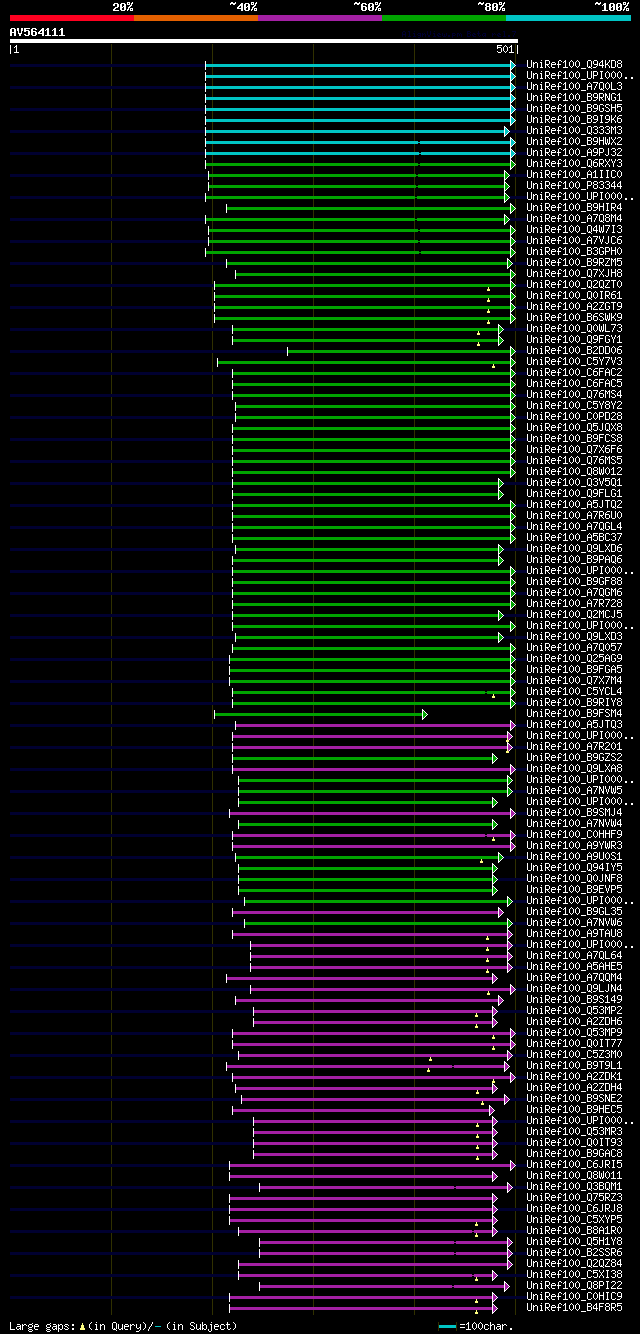Select the UniRef100_Q8W012 label
This screenshot has width=640, height=1334.
click(574, 471)
